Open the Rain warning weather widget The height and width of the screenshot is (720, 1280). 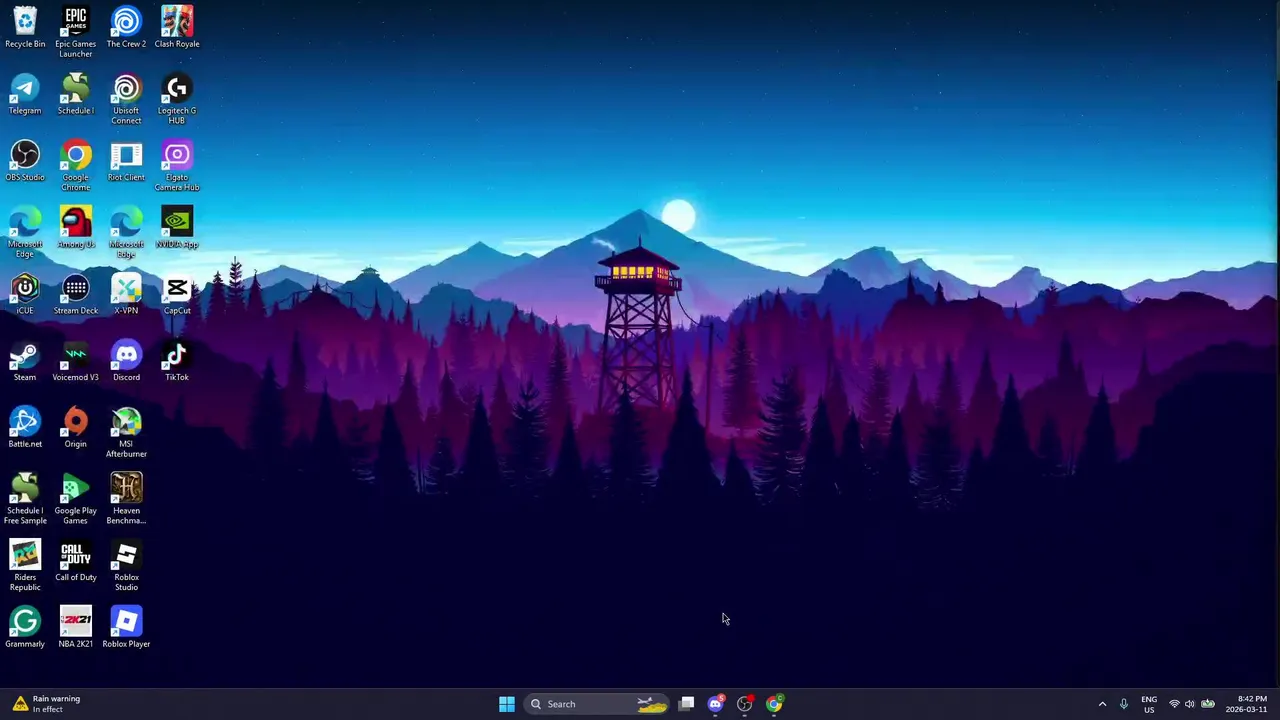coord(47,704)
